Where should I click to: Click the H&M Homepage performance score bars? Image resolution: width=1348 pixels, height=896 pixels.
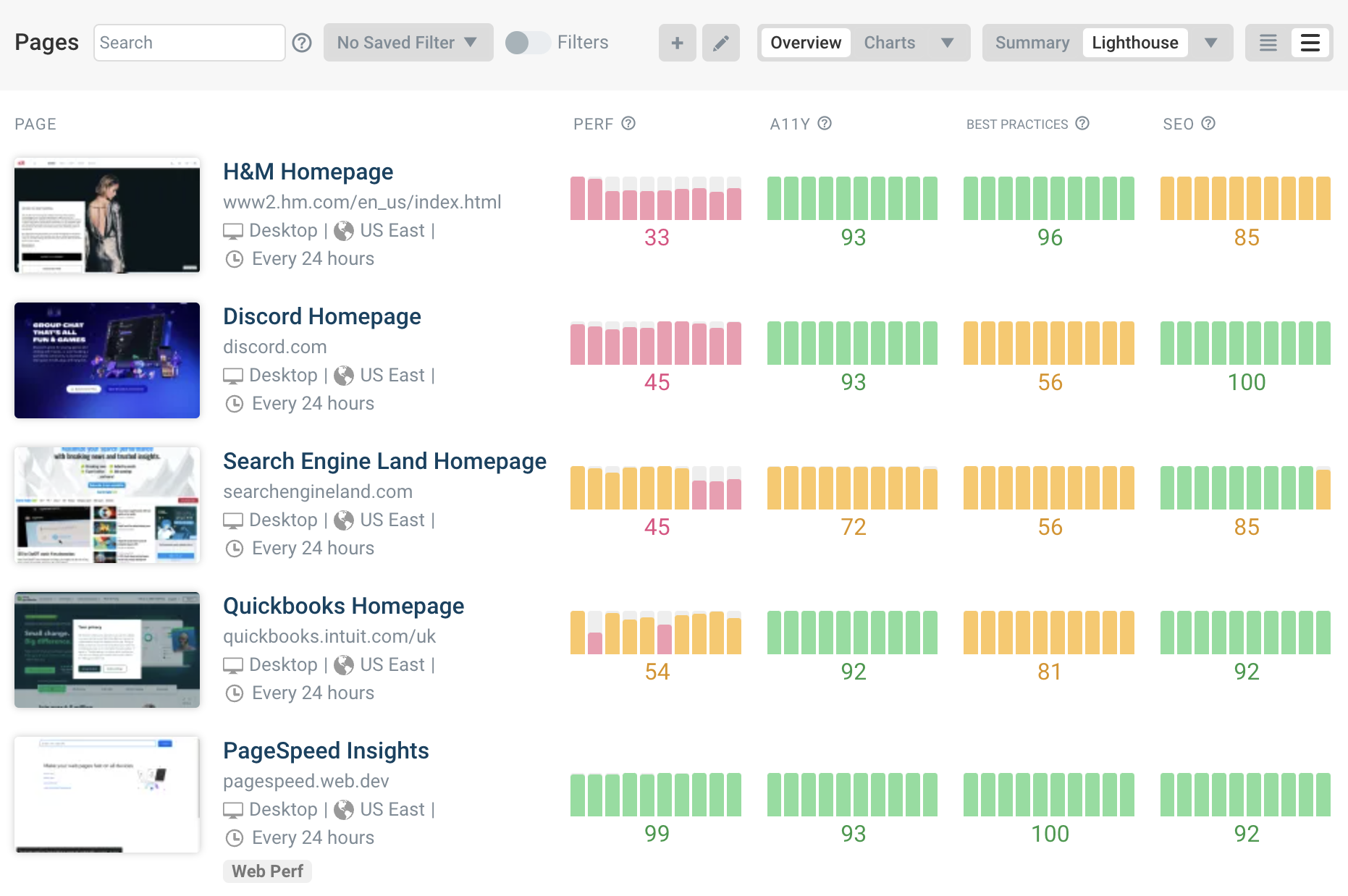(656, 198)
